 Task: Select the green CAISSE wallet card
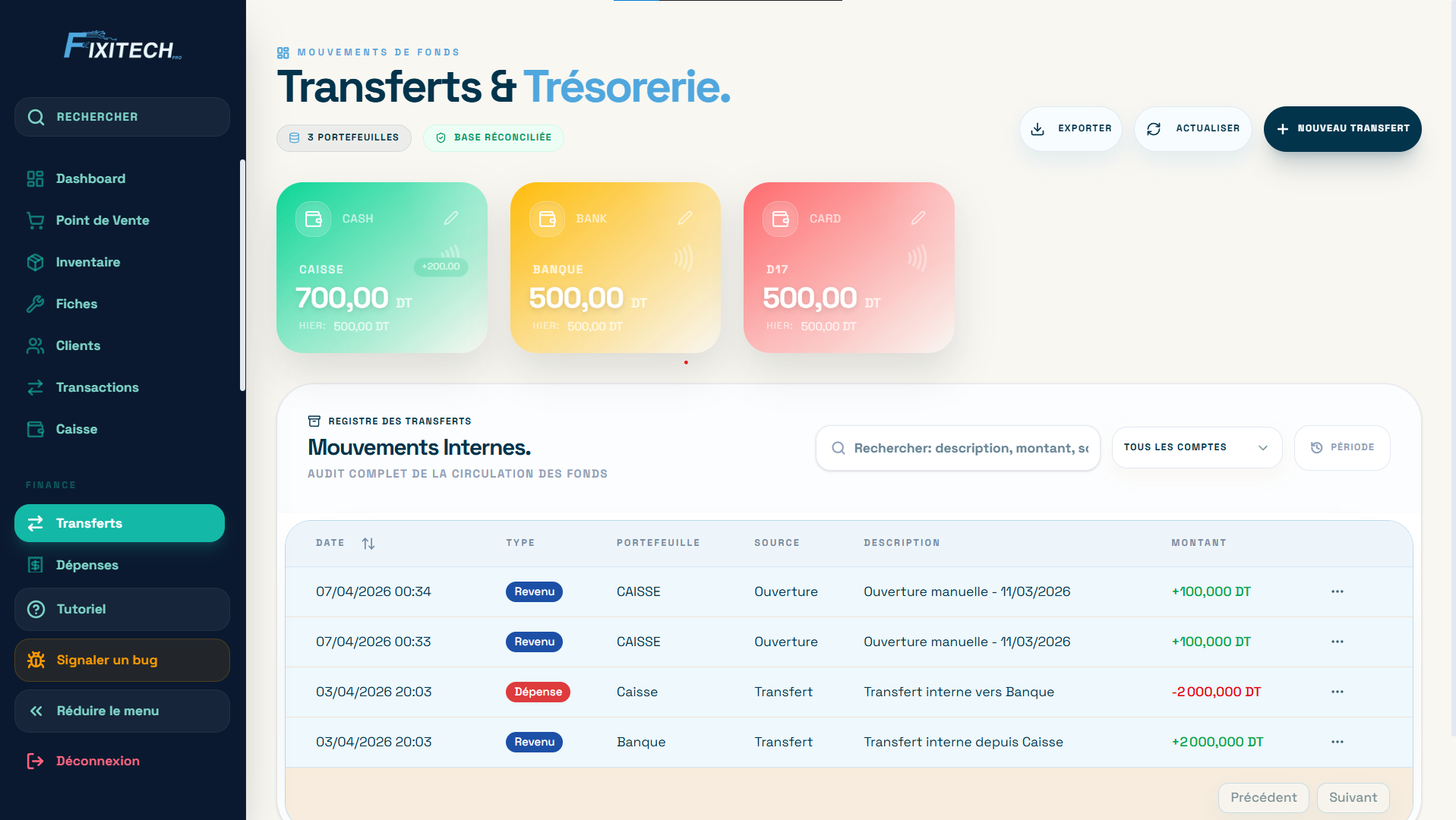[x=381, y=289]
